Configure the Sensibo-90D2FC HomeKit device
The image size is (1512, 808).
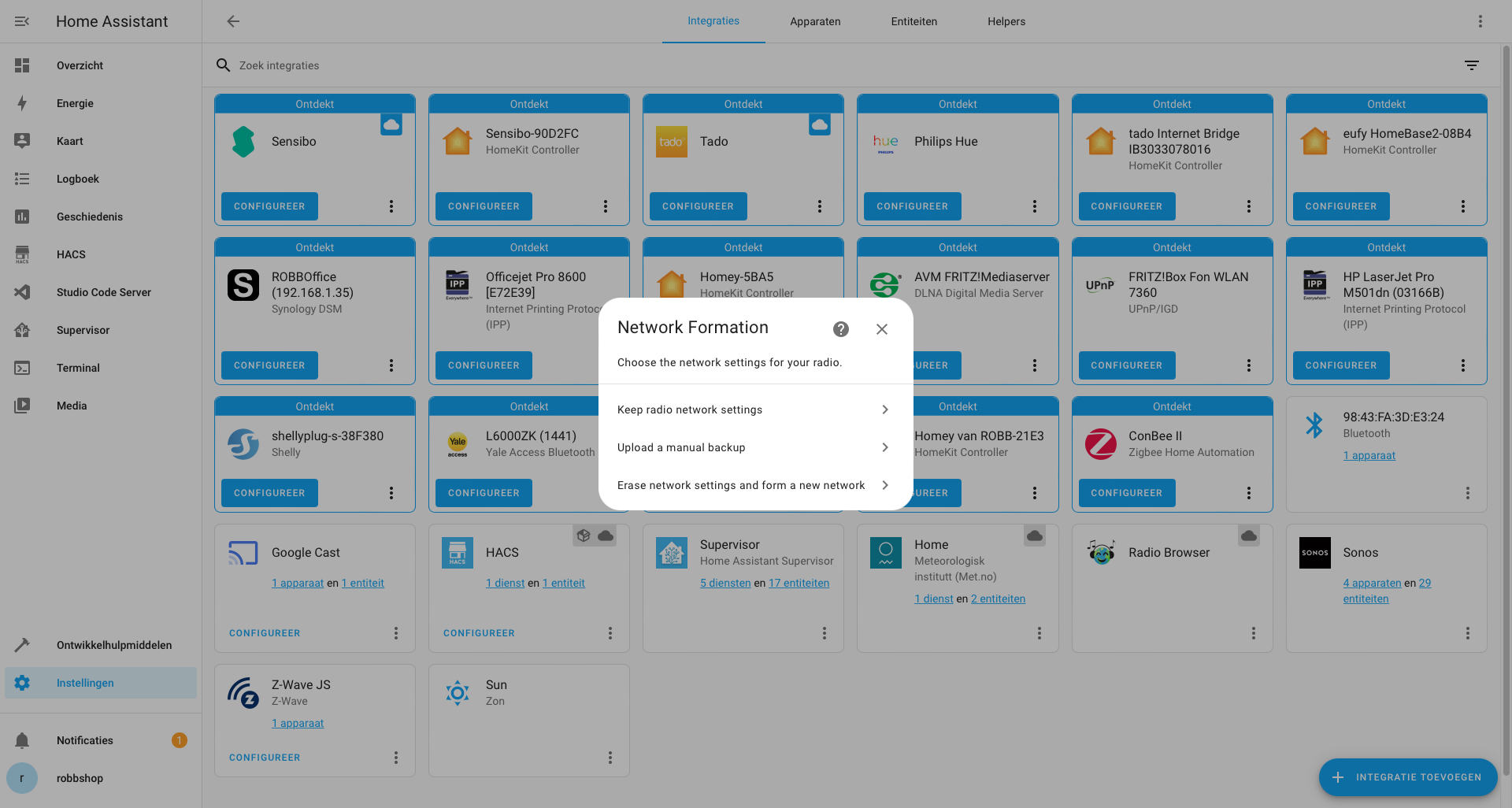tap(484, 206)
